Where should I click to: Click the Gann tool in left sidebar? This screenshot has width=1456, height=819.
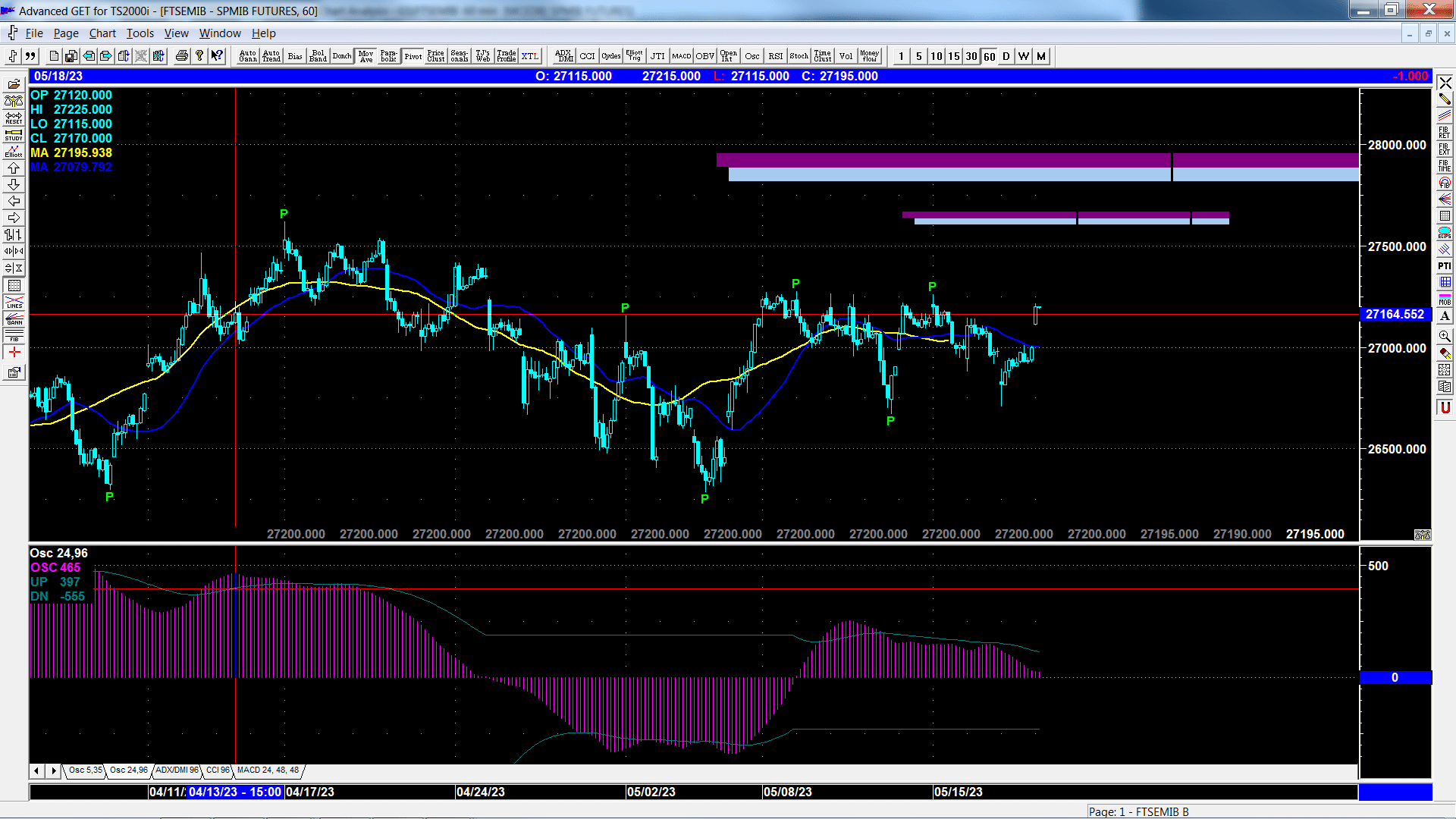pyautogui.click(x=14, y=318)
